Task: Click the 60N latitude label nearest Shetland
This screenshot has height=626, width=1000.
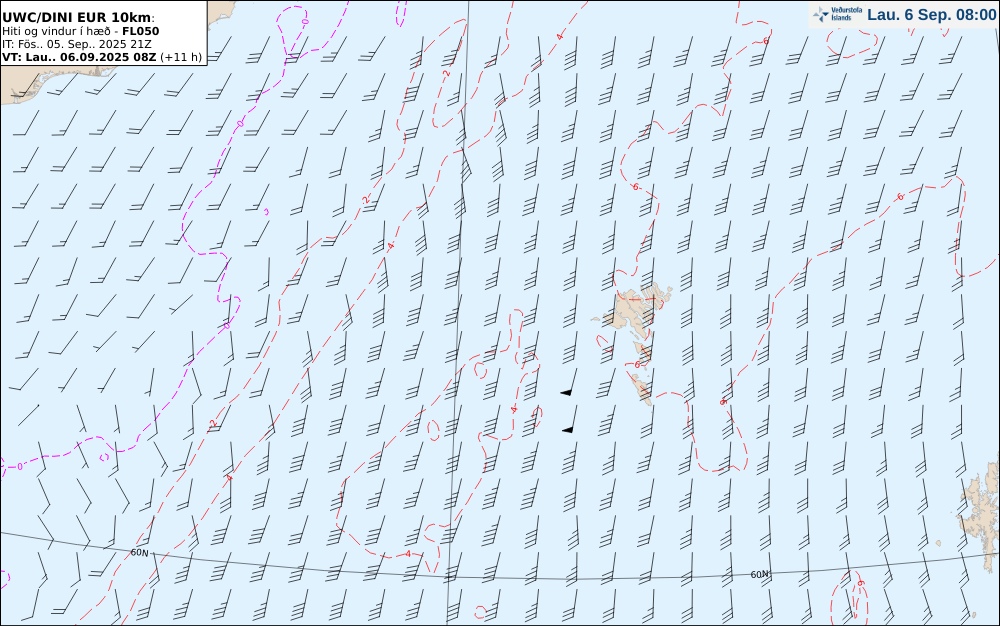Action: [759, 574]
